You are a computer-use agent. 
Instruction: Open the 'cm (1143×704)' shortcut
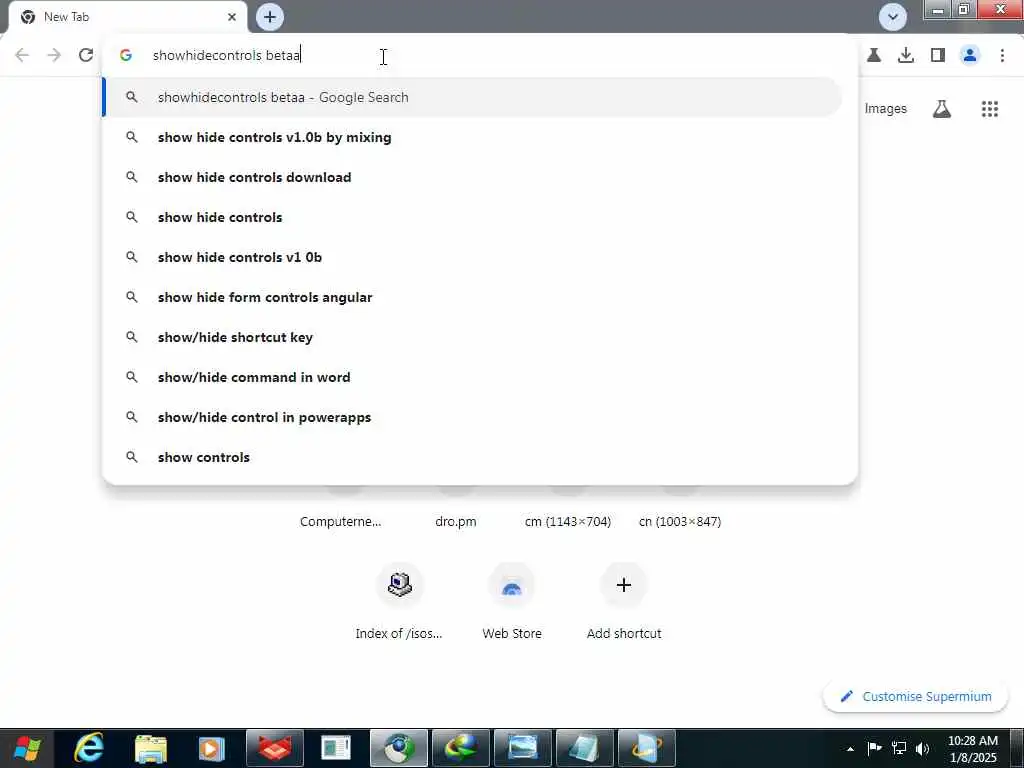click(x=568, y=521)
